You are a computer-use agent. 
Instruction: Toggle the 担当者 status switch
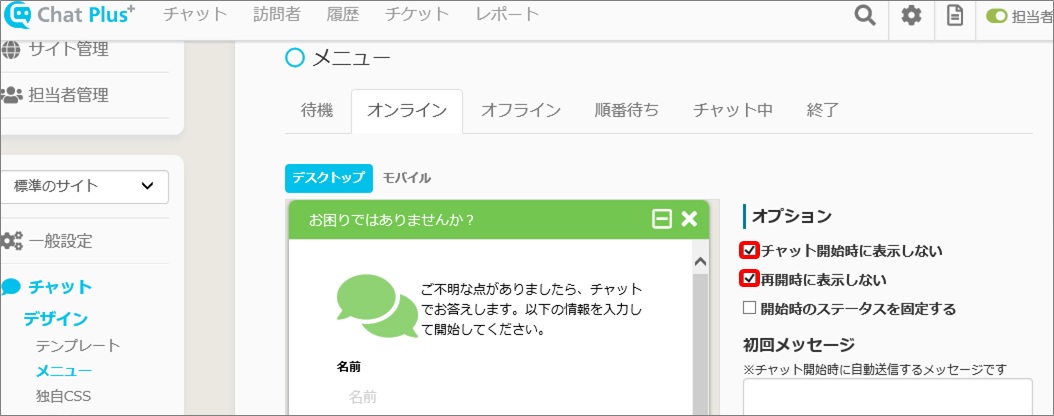tap(996, 16)
